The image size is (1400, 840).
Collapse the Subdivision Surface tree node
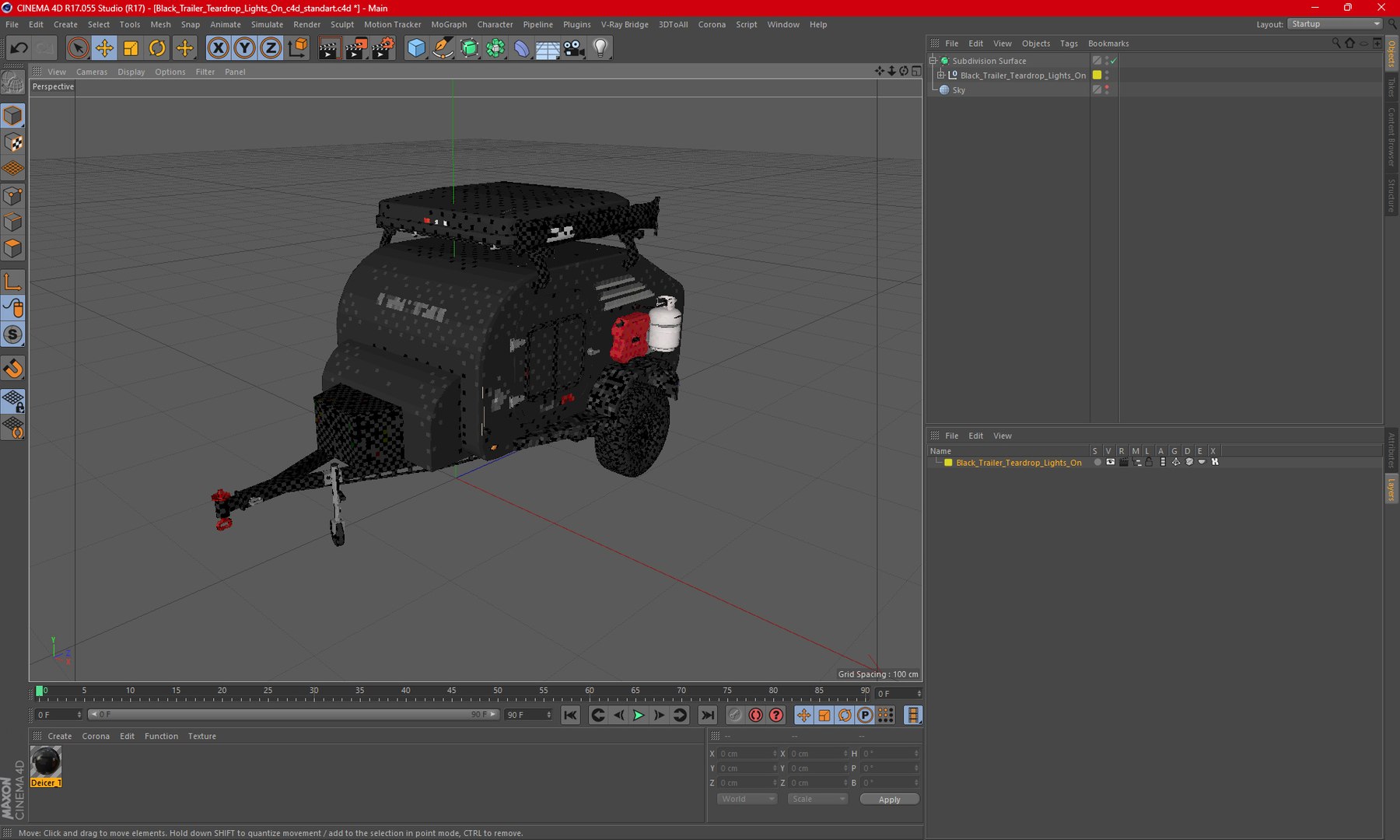point(933,61)
